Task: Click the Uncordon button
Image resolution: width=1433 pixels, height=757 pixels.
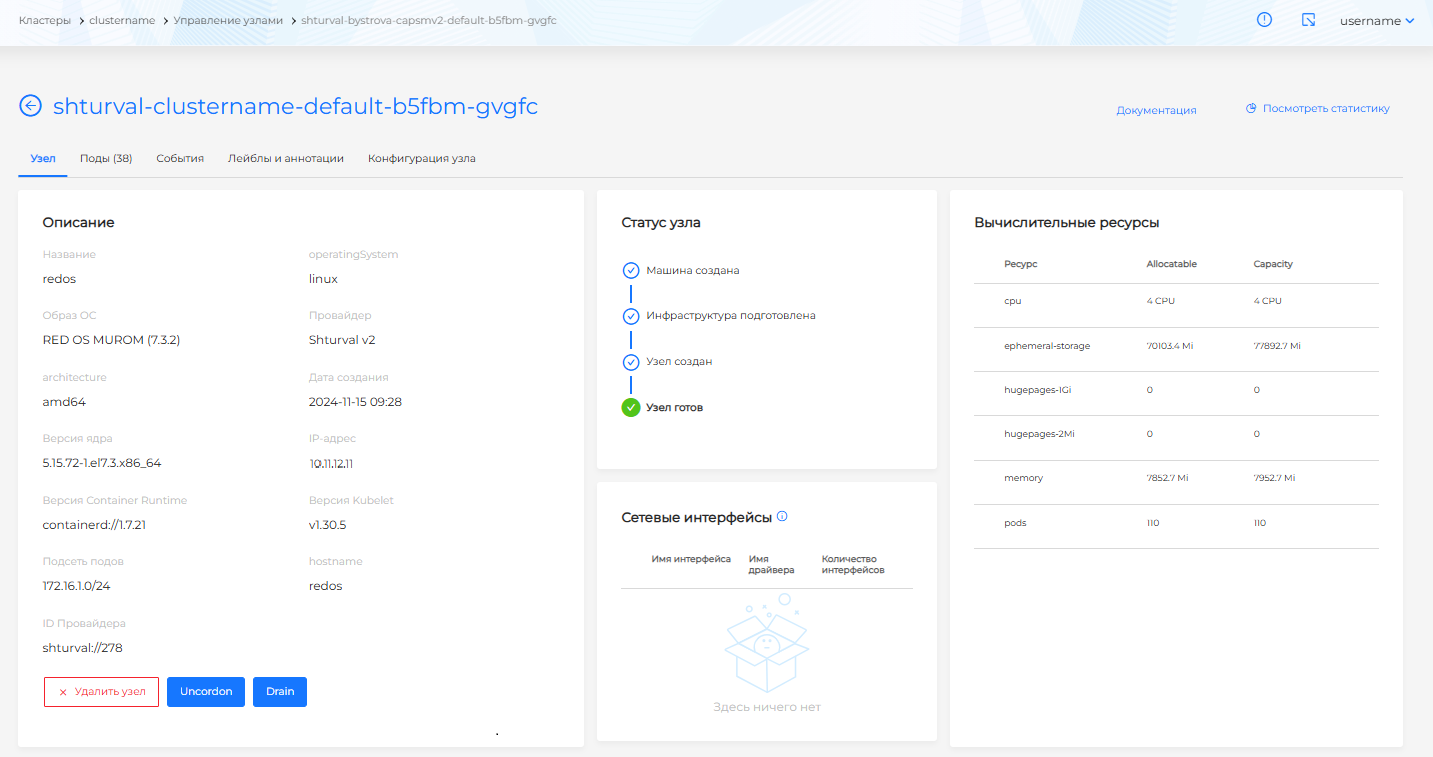Action: coord(206,692)
